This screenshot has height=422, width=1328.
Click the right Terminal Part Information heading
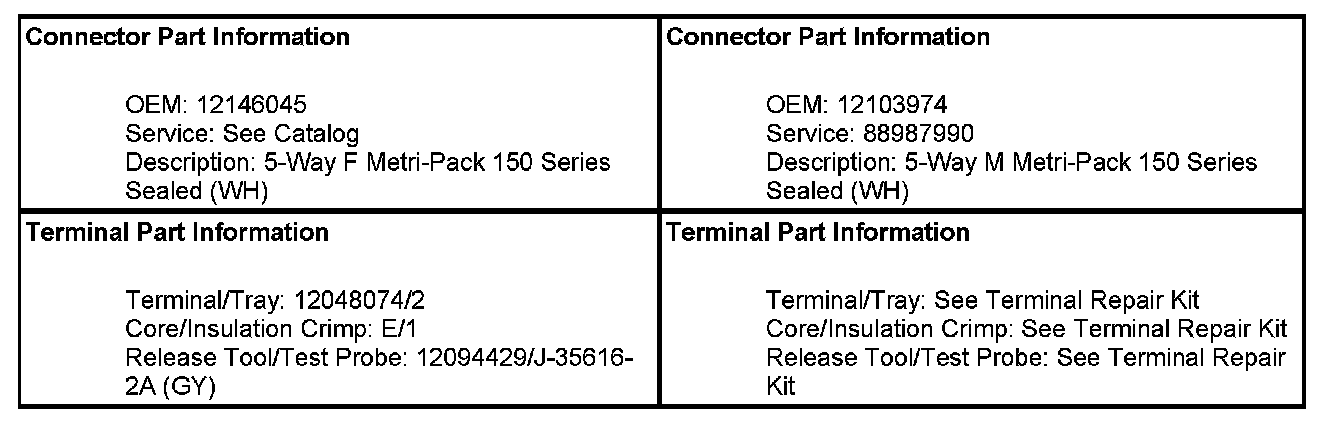[x=817, y=233]
